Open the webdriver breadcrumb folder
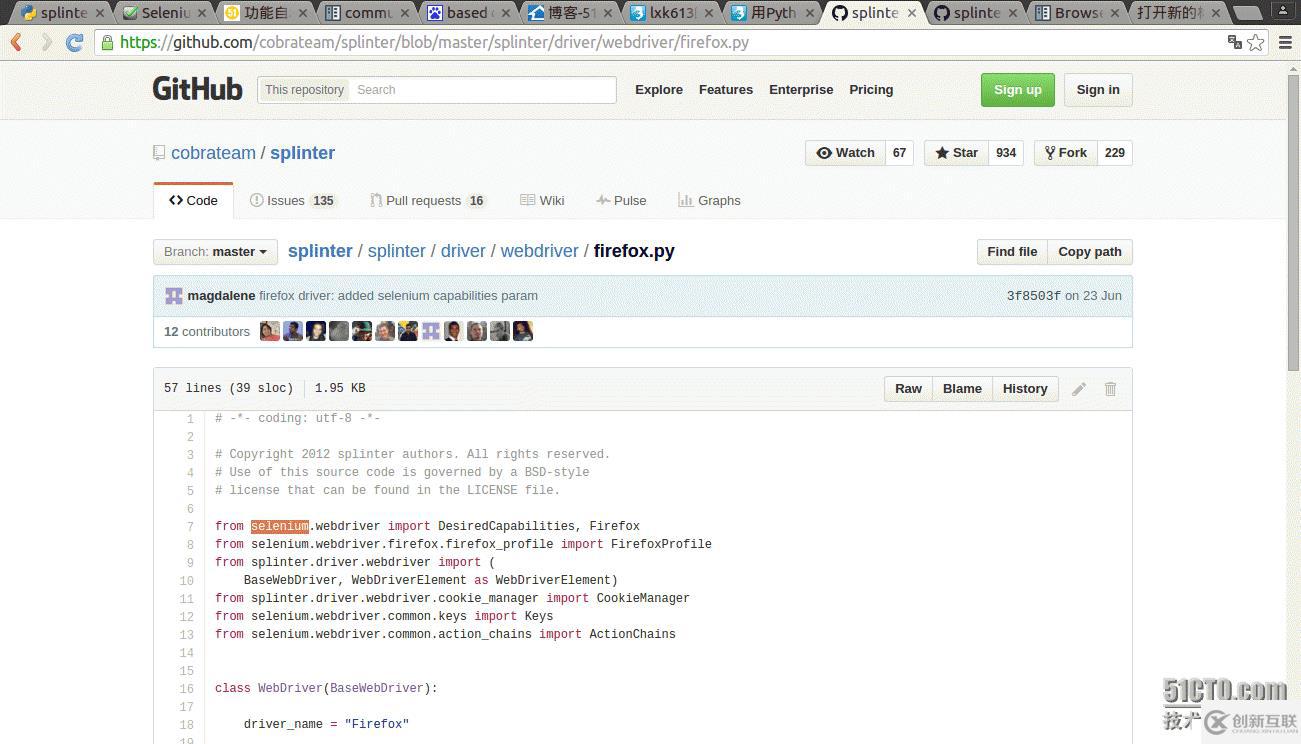This screenshot has height=744, width=1301. [540, 251]
